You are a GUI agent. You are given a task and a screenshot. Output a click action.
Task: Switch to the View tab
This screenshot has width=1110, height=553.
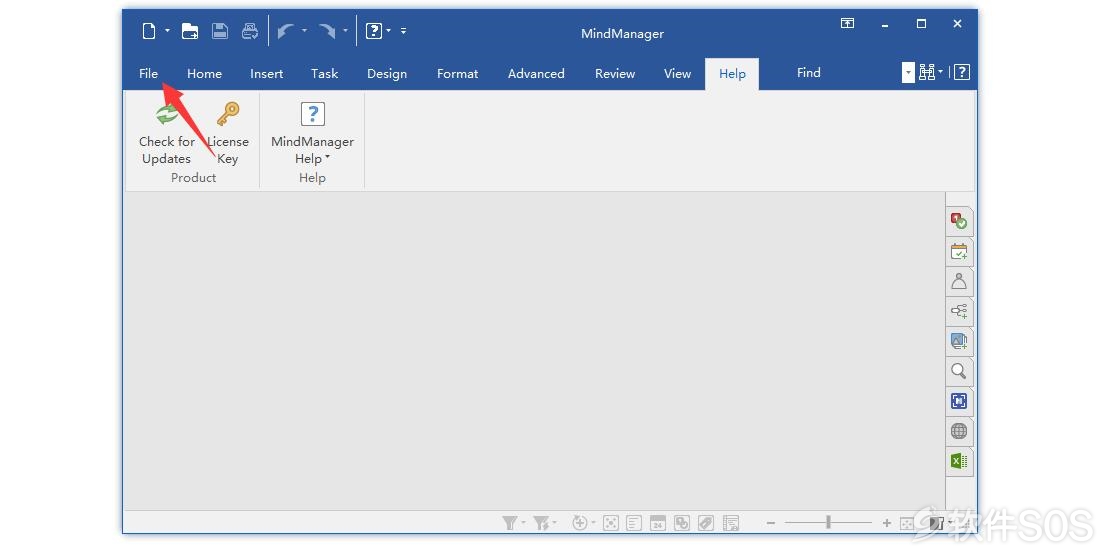677,74
